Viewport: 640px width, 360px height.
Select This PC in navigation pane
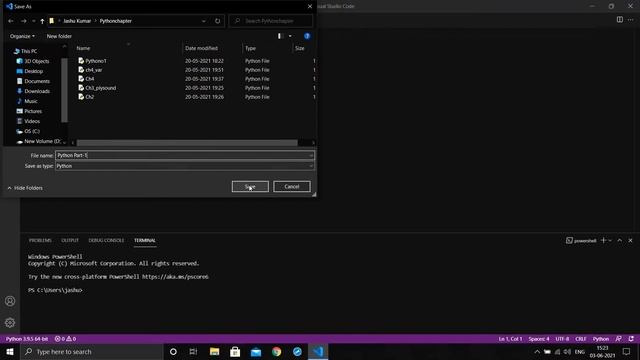pos(25,51)
